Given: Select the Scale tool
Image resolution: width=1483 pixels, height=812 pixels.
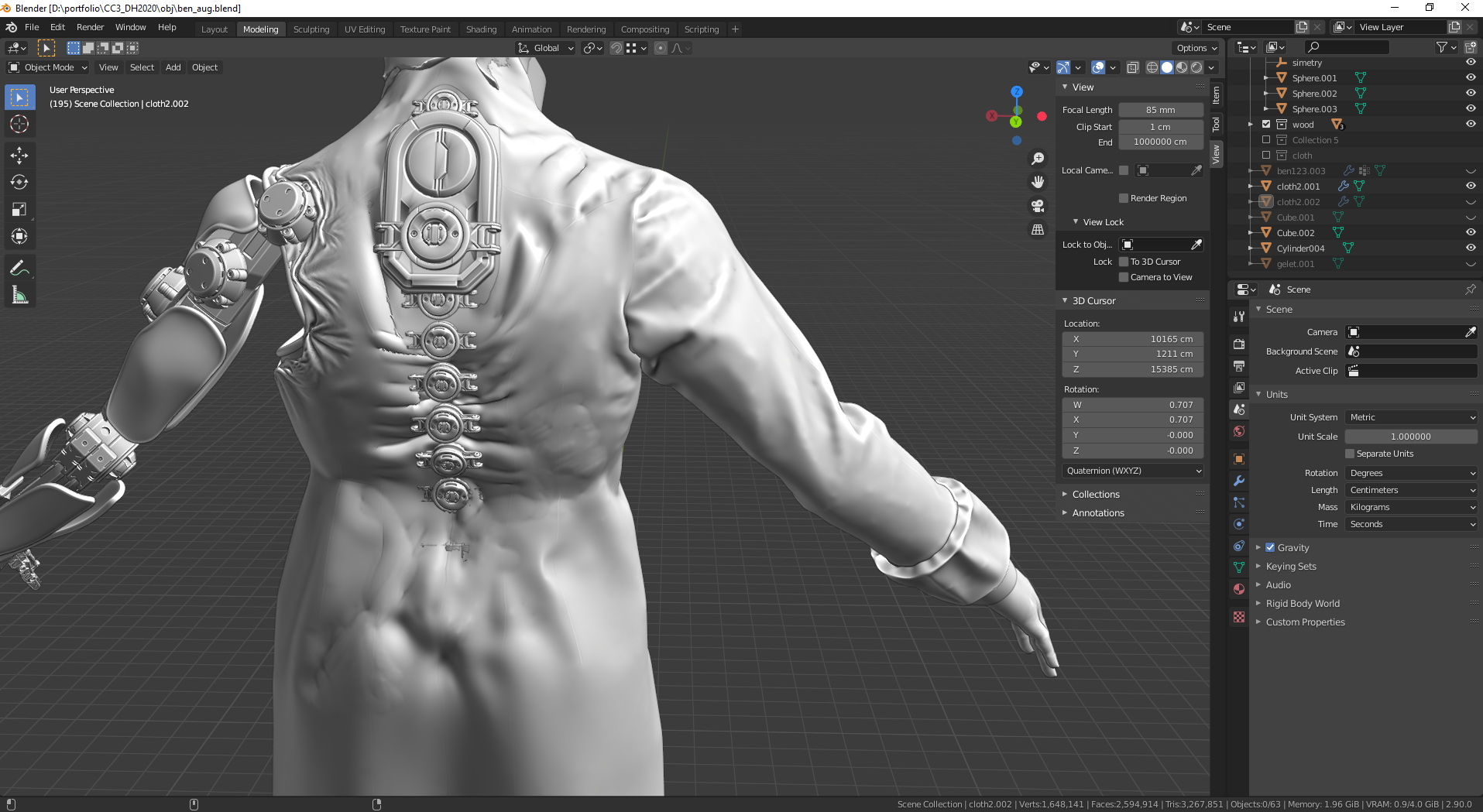Looking at the screenshot, I should 19,210.
